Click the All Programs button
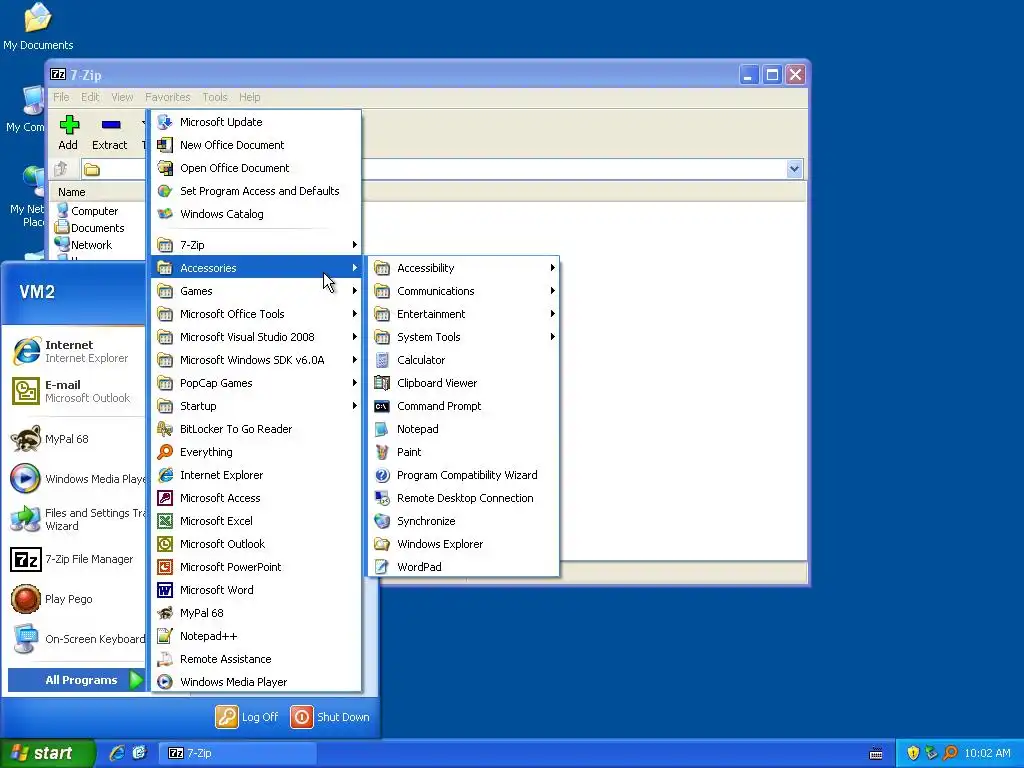Screen dimensions: 1024x768 tap(76, 680)
